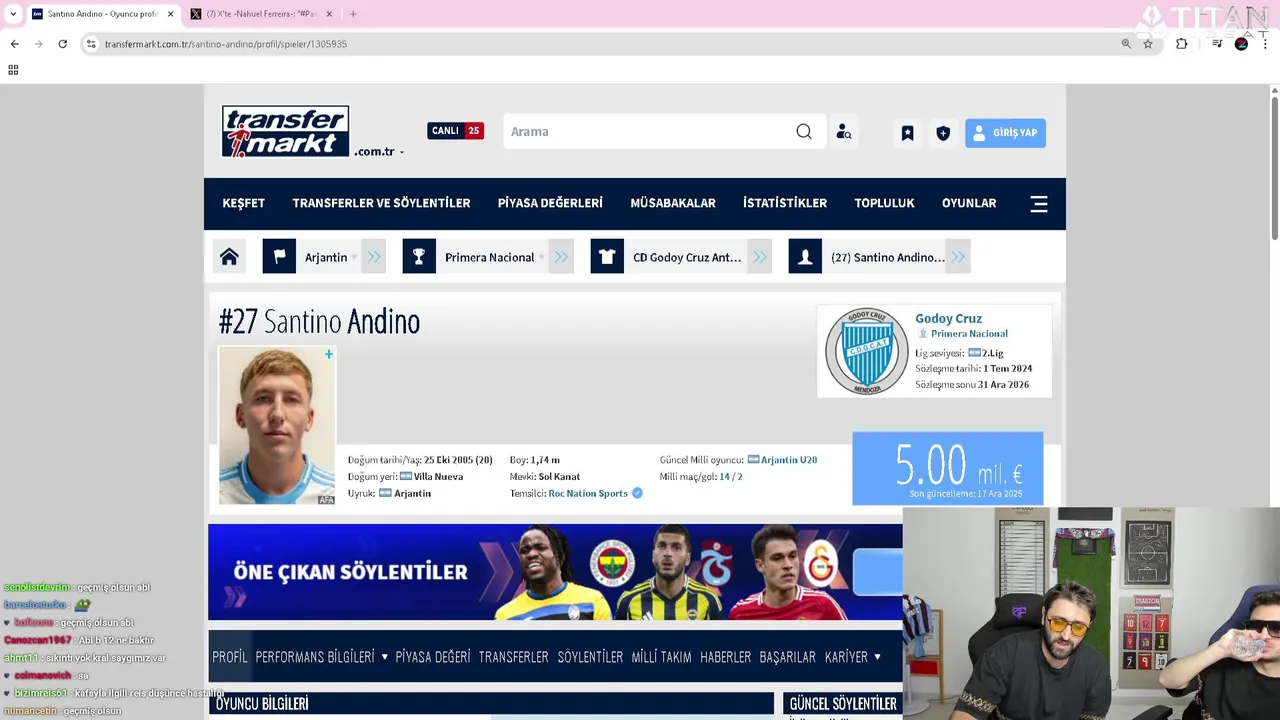Screen dimensions: 1280x720
Task: Click the 14 / 2 caps and goals link
Action: (730, 477)
